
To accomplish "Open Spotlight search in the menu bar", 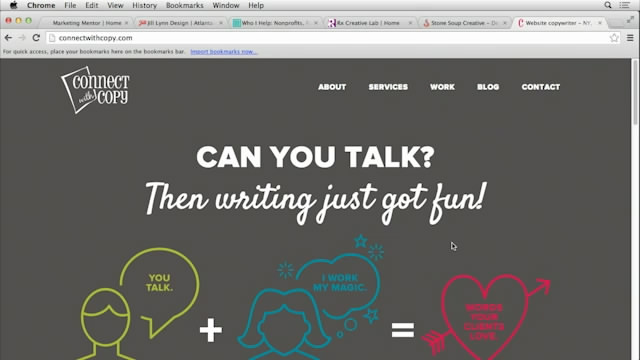I will [608, 5].
